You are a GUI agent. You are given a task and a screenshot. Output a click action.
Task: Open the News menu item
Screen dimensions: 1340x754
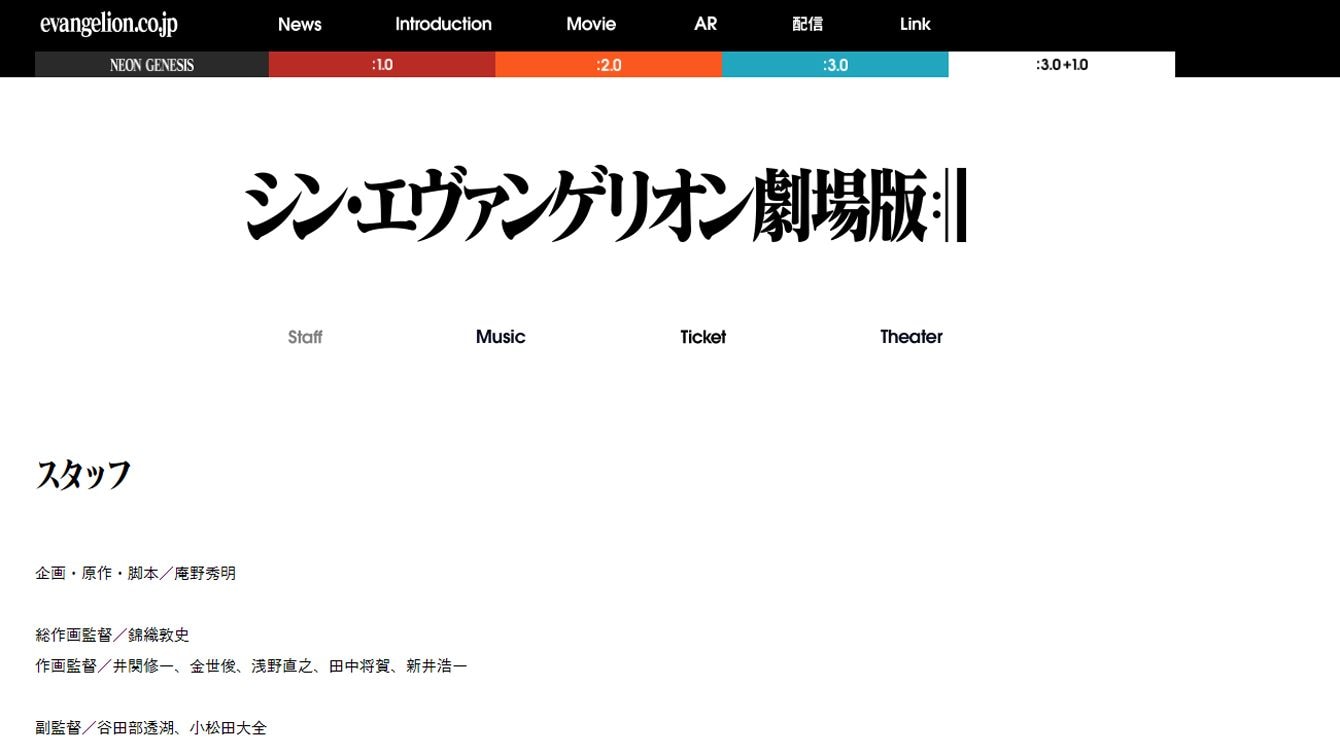point(299,24)
